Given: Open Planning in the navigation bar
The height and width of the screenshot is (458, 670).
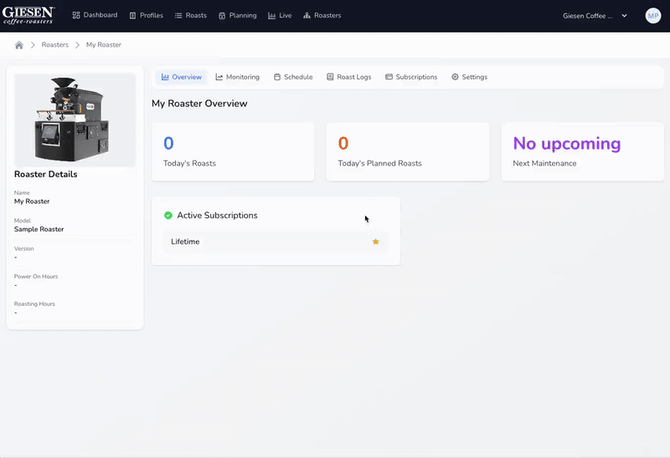Looking at the screenshot, I should 237,16.
